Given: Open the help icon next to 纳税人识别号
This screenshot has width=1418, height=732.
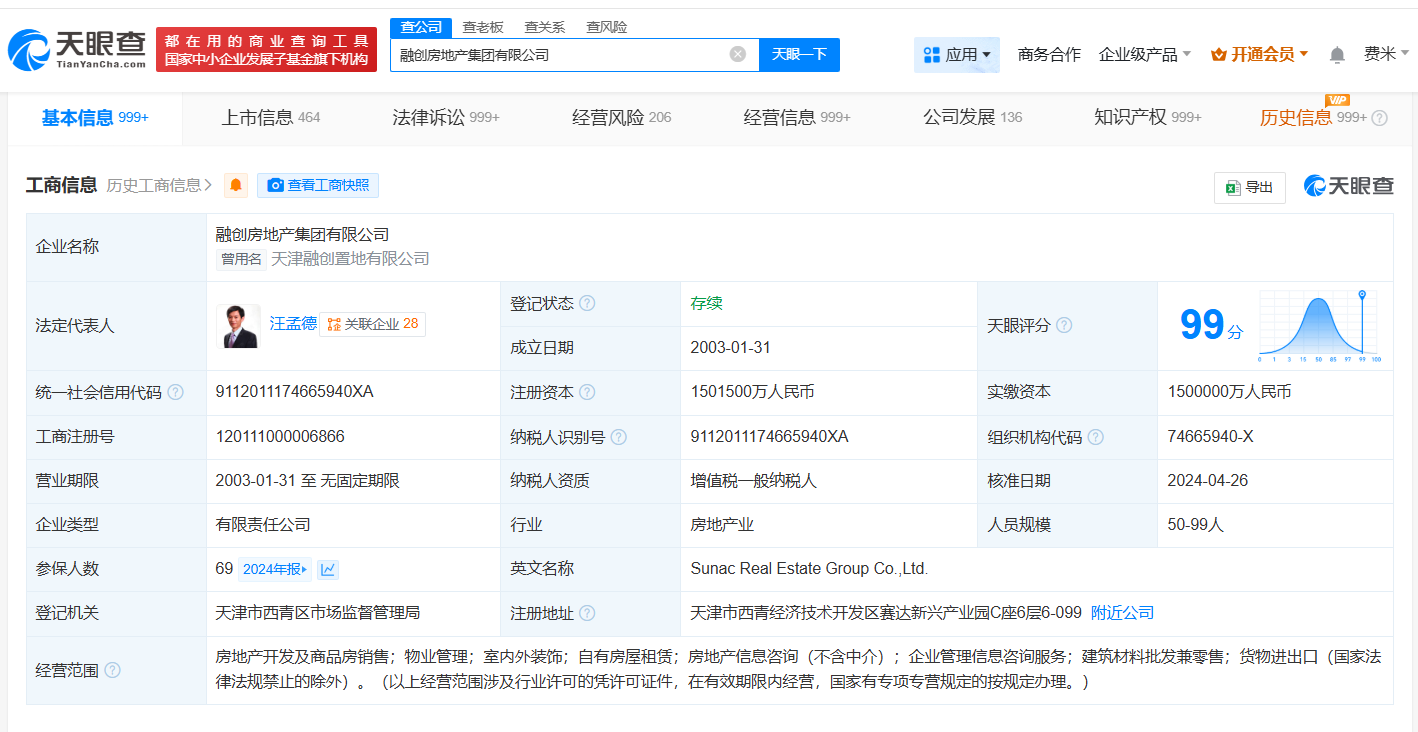Looking at the screenshot, I should tap(619, 437).
